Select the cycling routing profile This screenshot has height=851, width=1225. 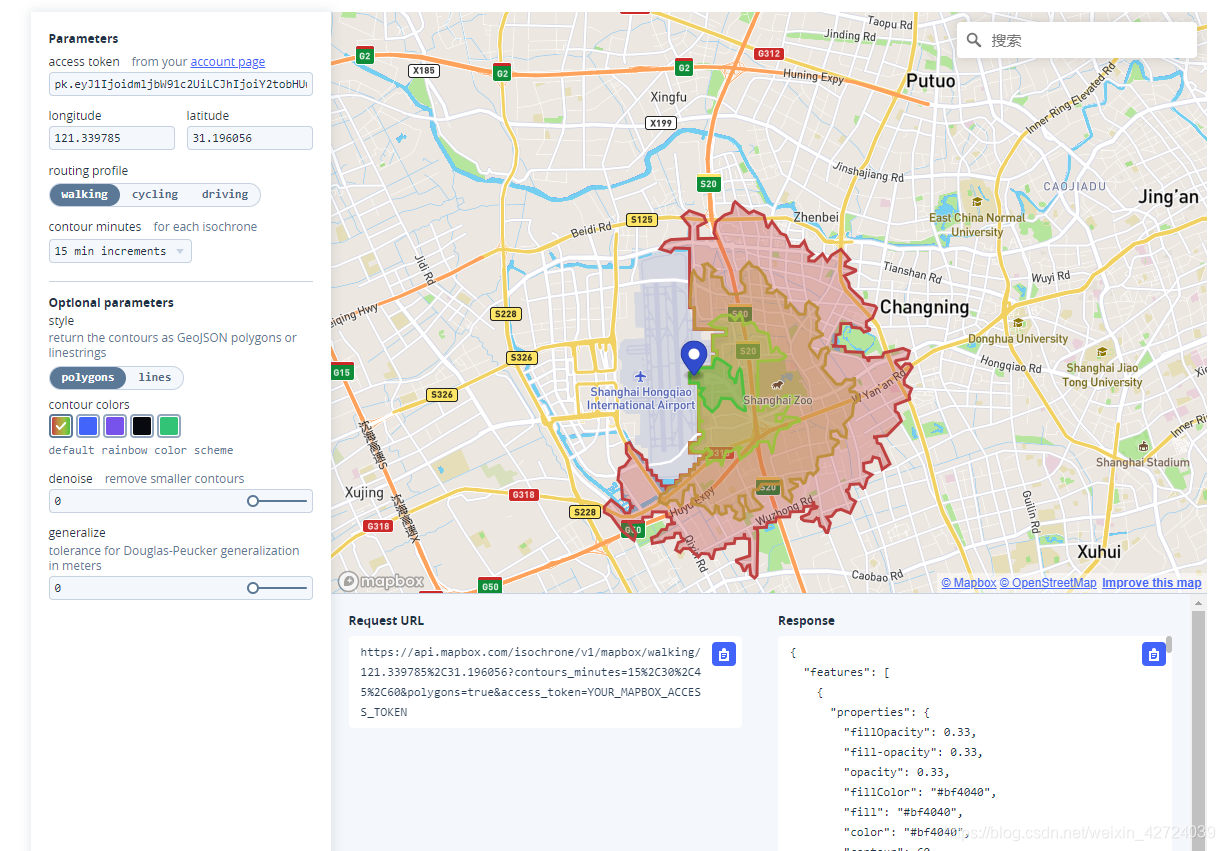(155, 194)
